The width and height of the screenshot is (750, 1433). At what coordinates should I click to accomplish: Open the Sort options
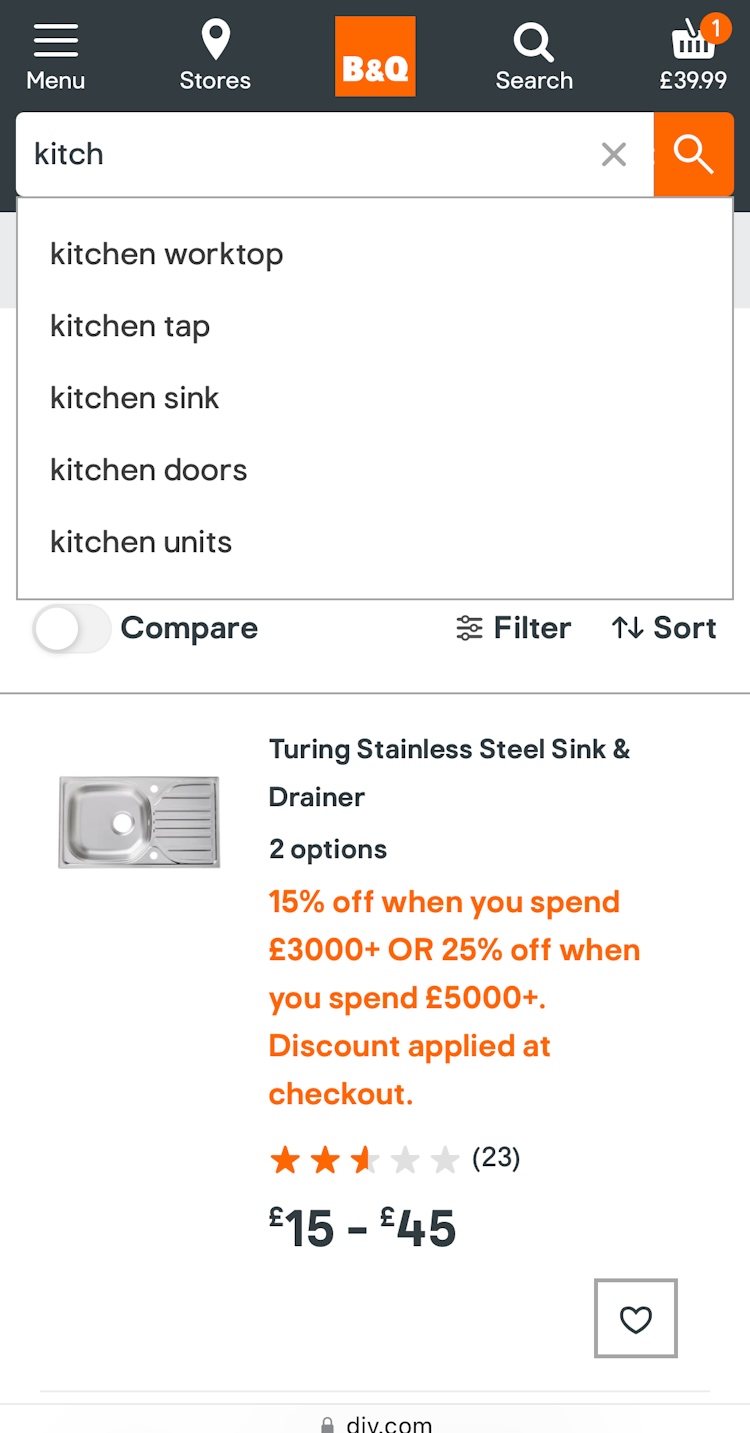pyautogui.click(x=664, y=628)
